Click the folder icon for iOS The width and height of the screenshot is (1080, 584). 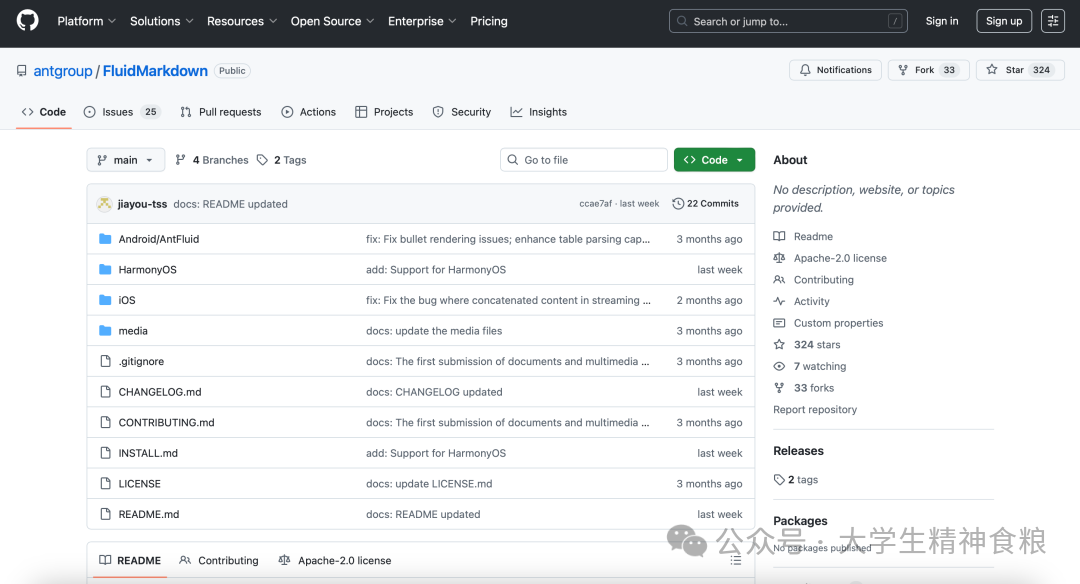(105, 300)
